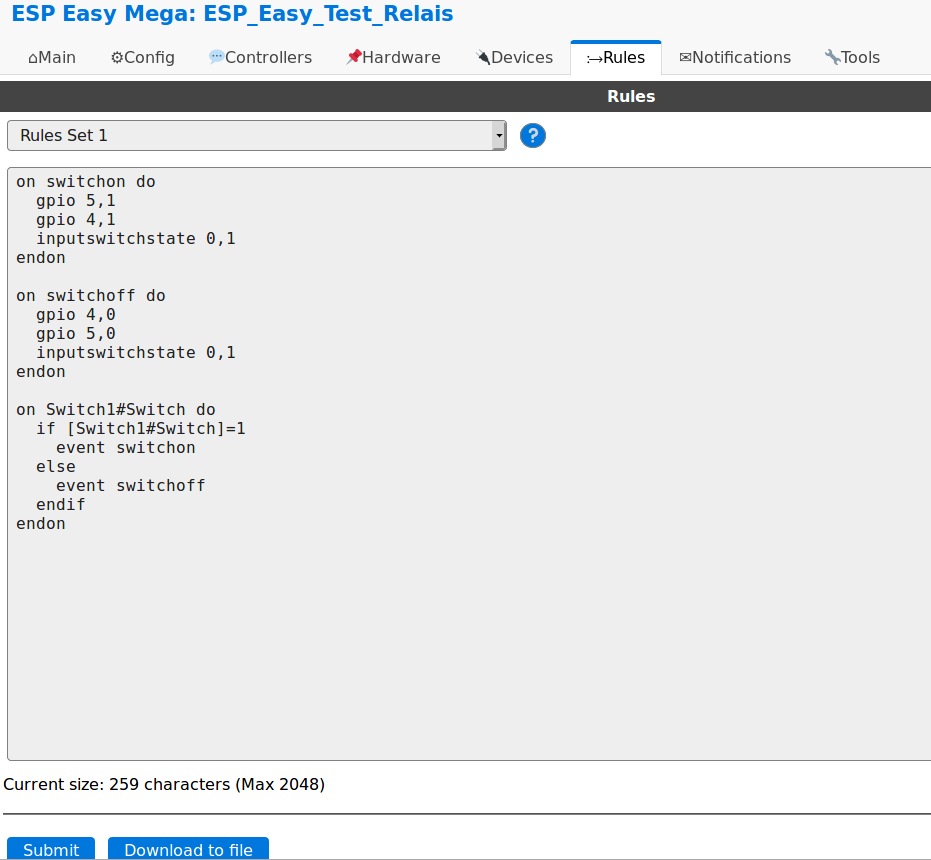Screen dimensions: 931x860
Task: Click the 'endif' line in the rules
Action: 61,505
